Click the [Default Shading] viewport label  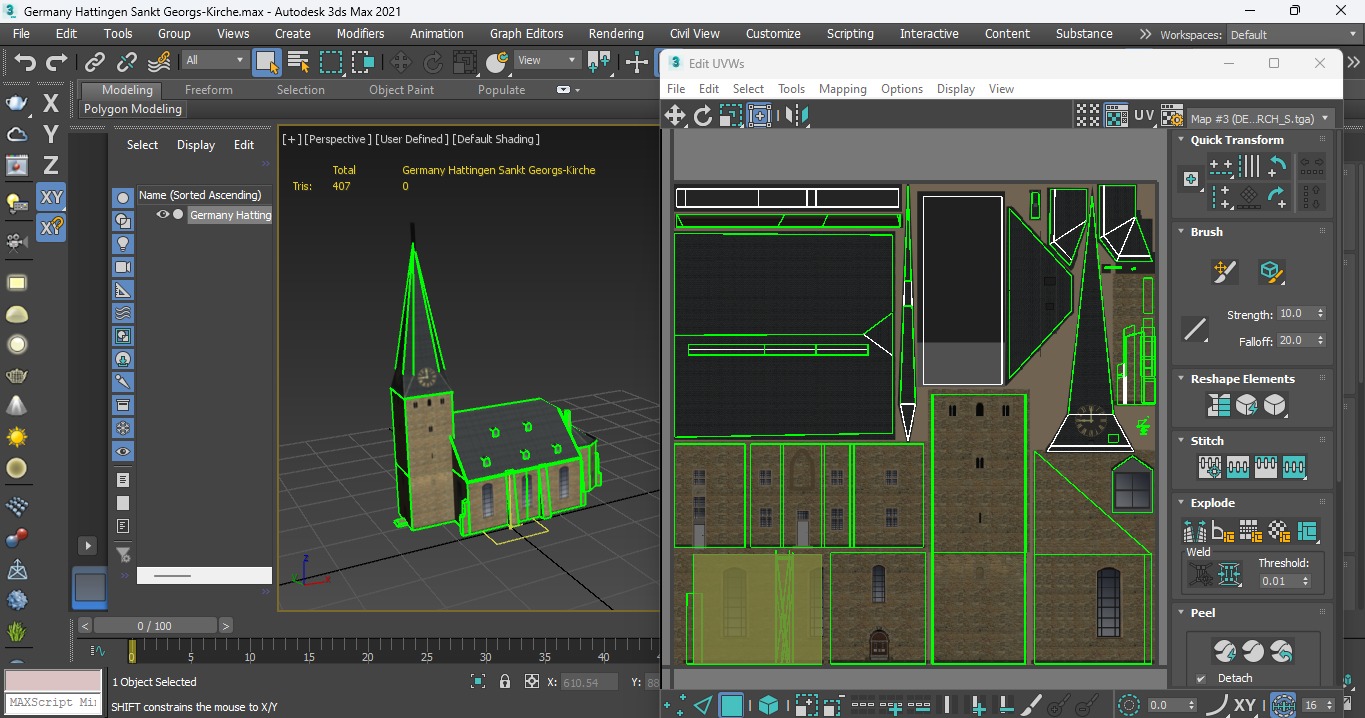[497, 139]
